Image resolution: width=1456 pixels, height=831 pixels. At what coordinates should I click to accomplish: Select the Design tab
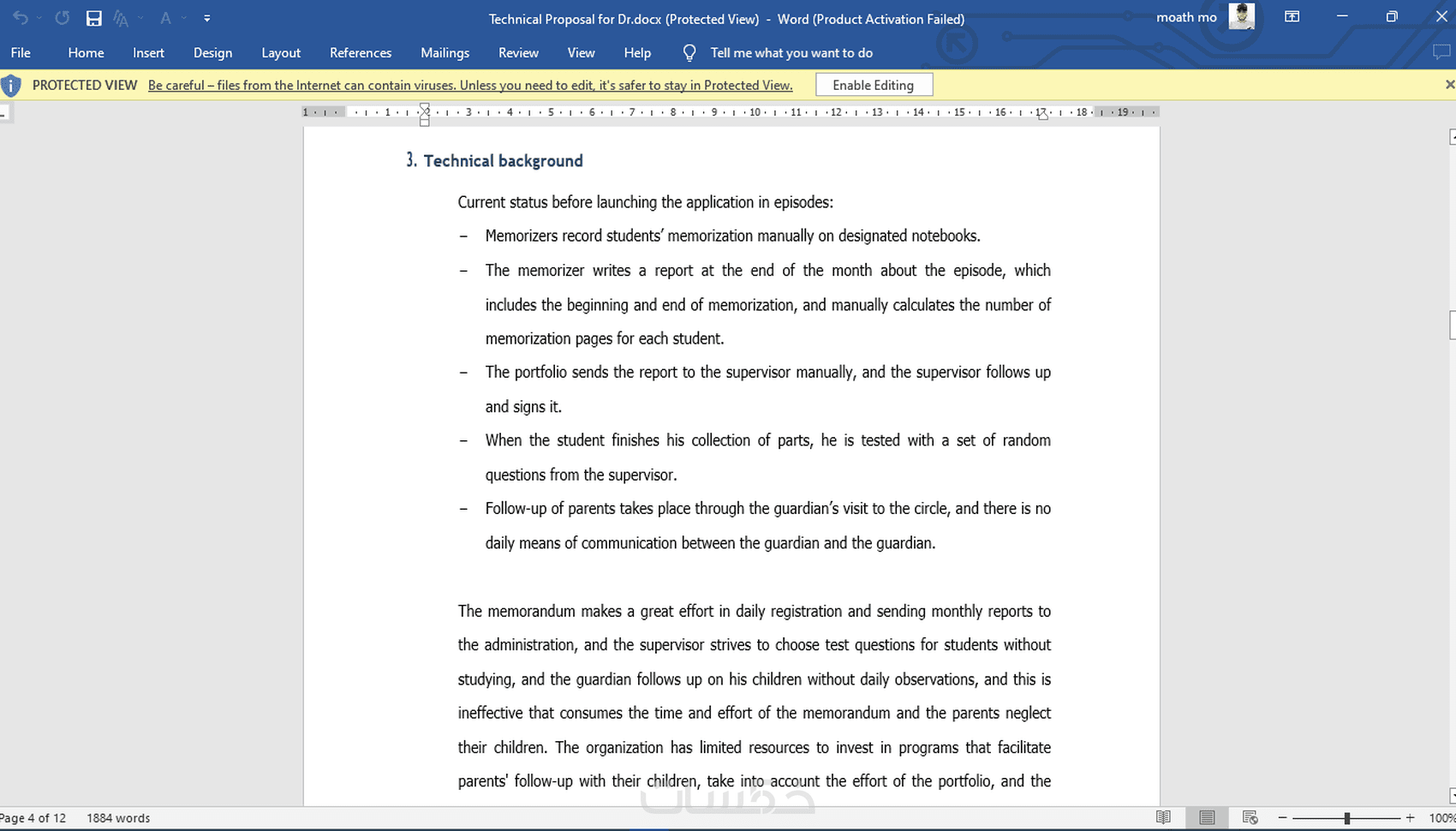coord(212,53)
